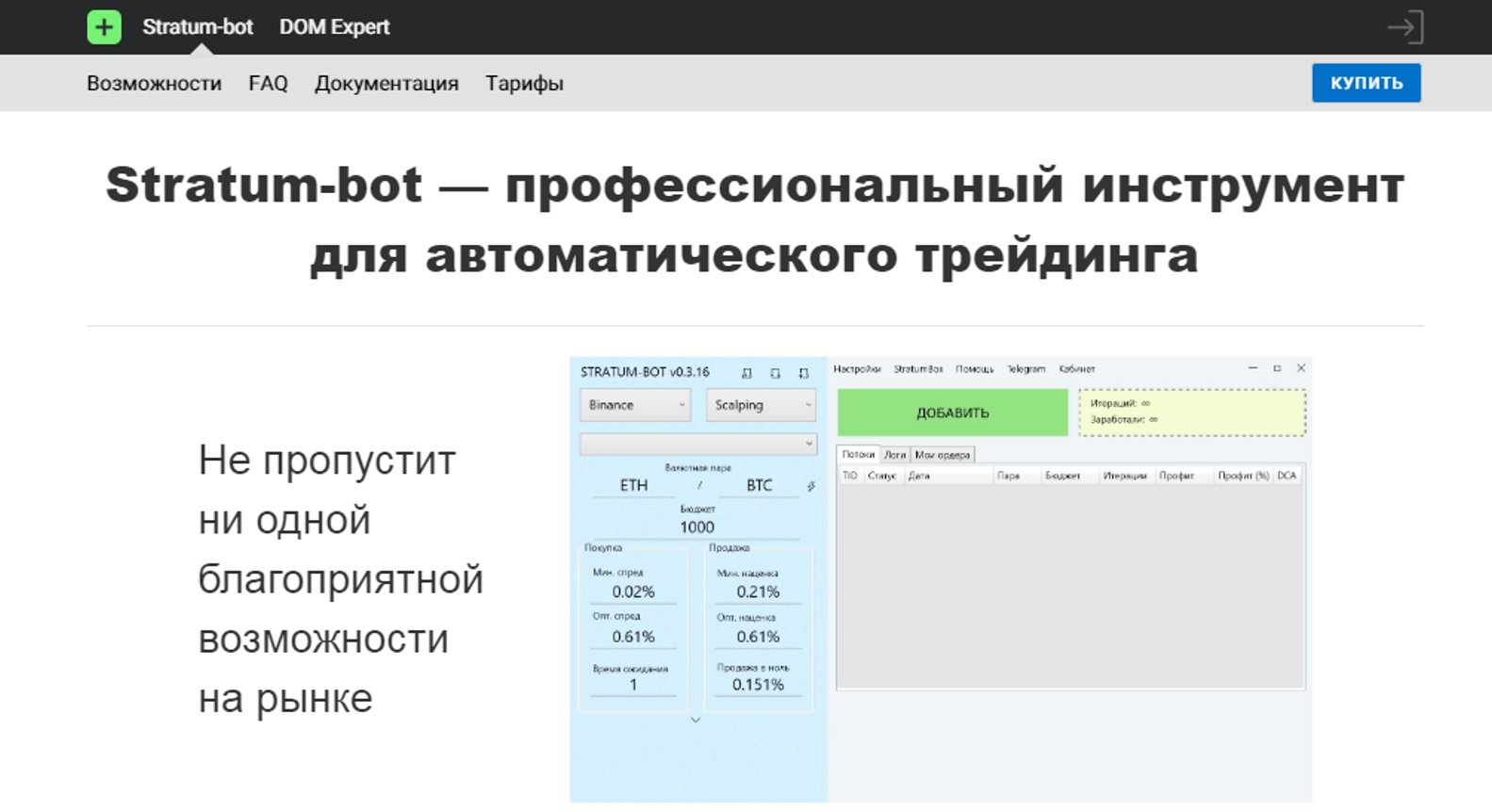Click the Заработали counter text
This screenshot has height=812, width=1492.
pos(1123,420)
